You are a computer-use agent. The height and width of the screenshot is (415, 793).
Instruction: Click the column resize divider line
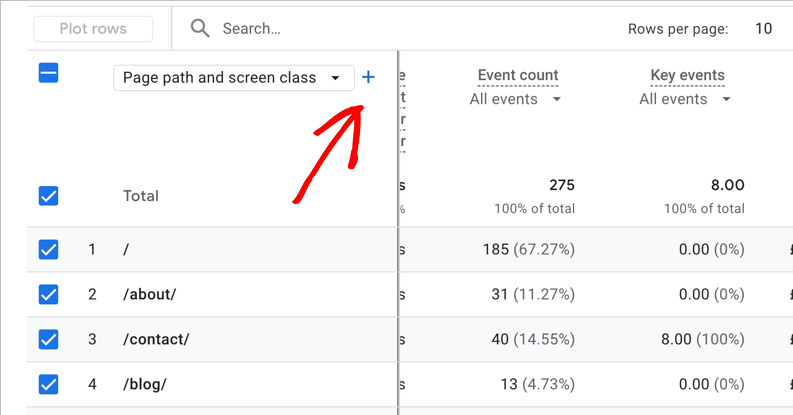click(x=398, y=230)
